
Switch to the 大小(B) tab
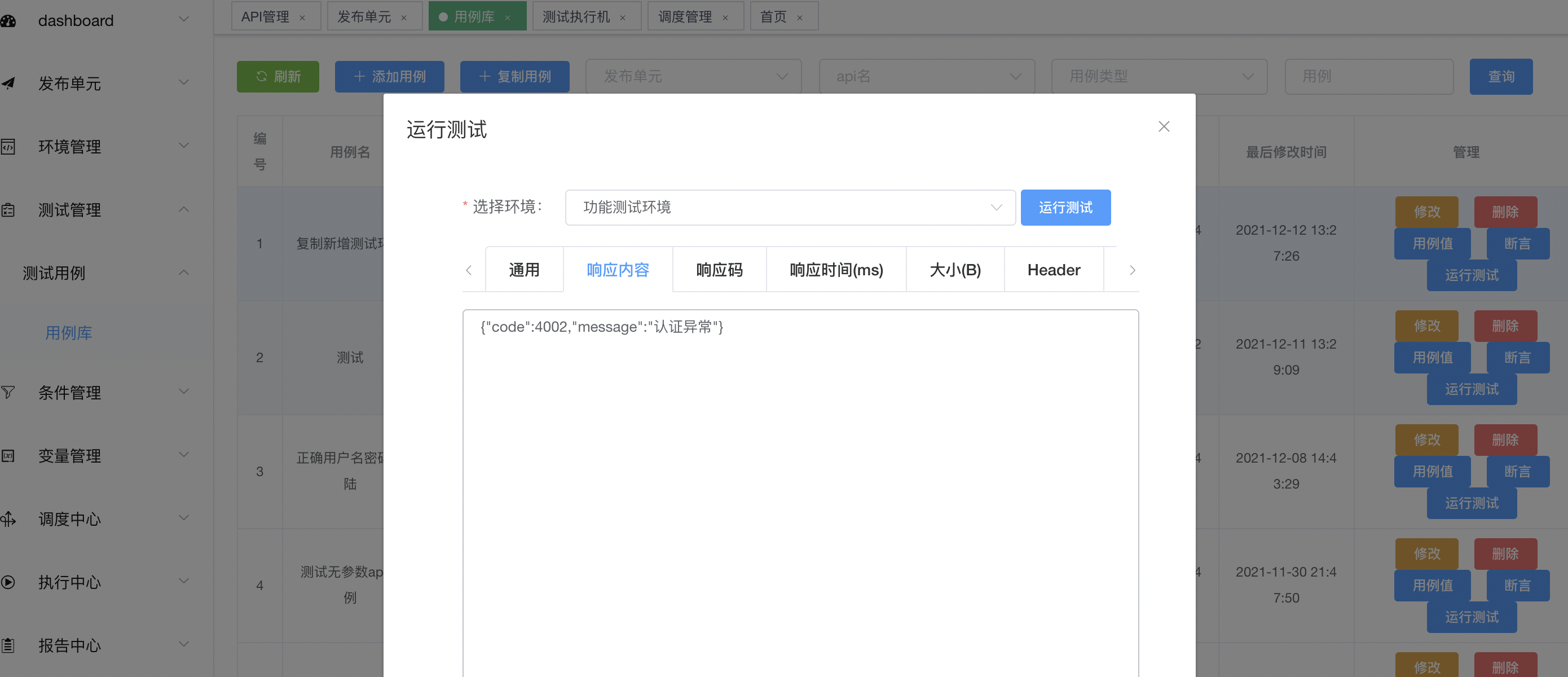point(955,270)
